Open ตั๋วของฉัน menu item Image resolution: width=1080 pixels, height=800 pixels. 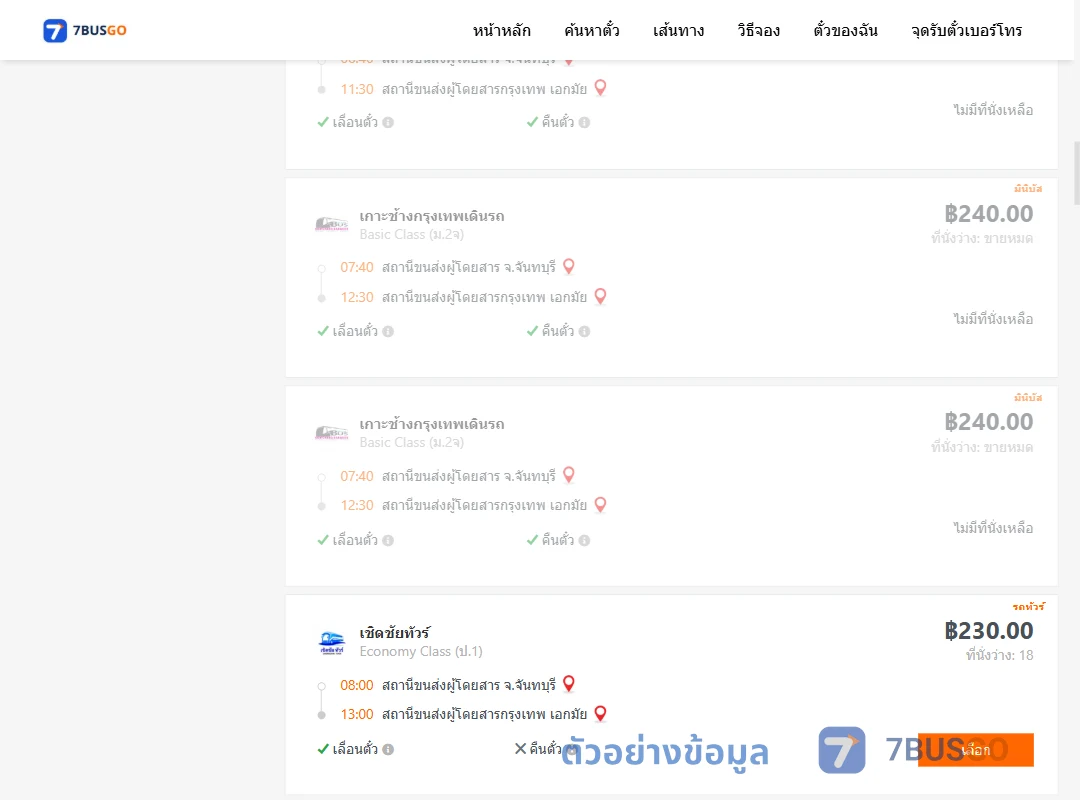[x=845, y=30]
